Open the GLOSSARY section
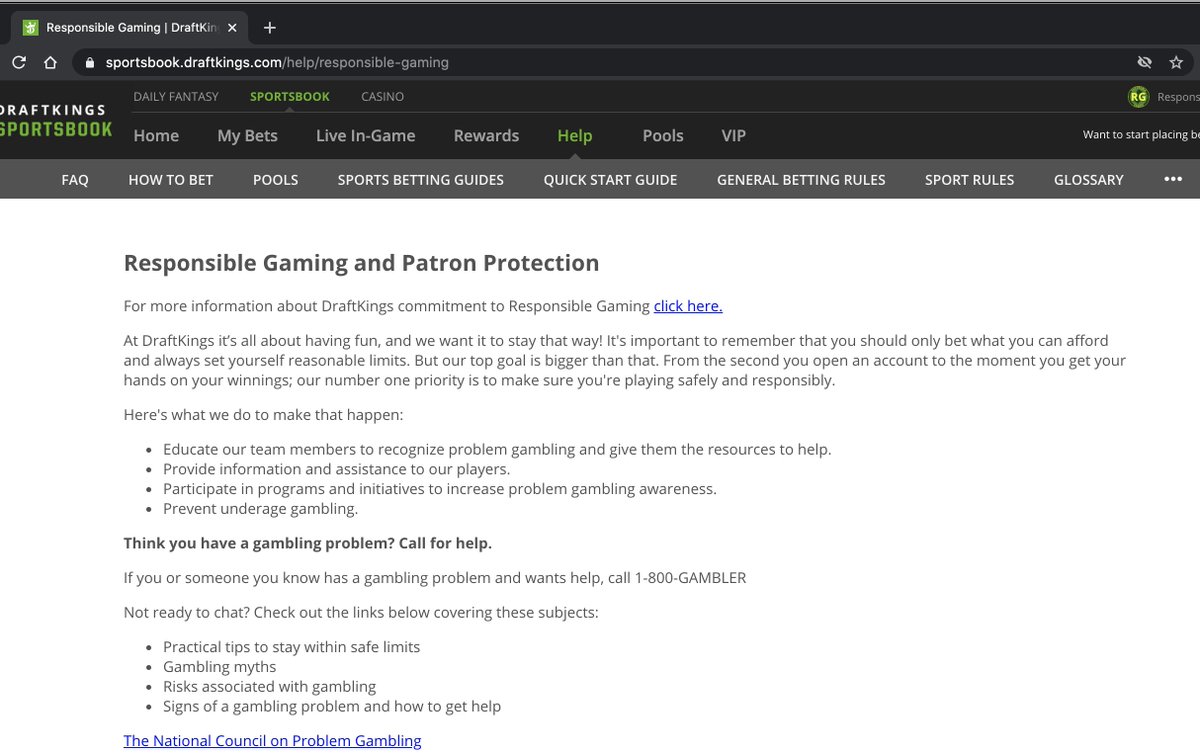The width and height of the screenshot is (1200, 753). (1088, 179)
